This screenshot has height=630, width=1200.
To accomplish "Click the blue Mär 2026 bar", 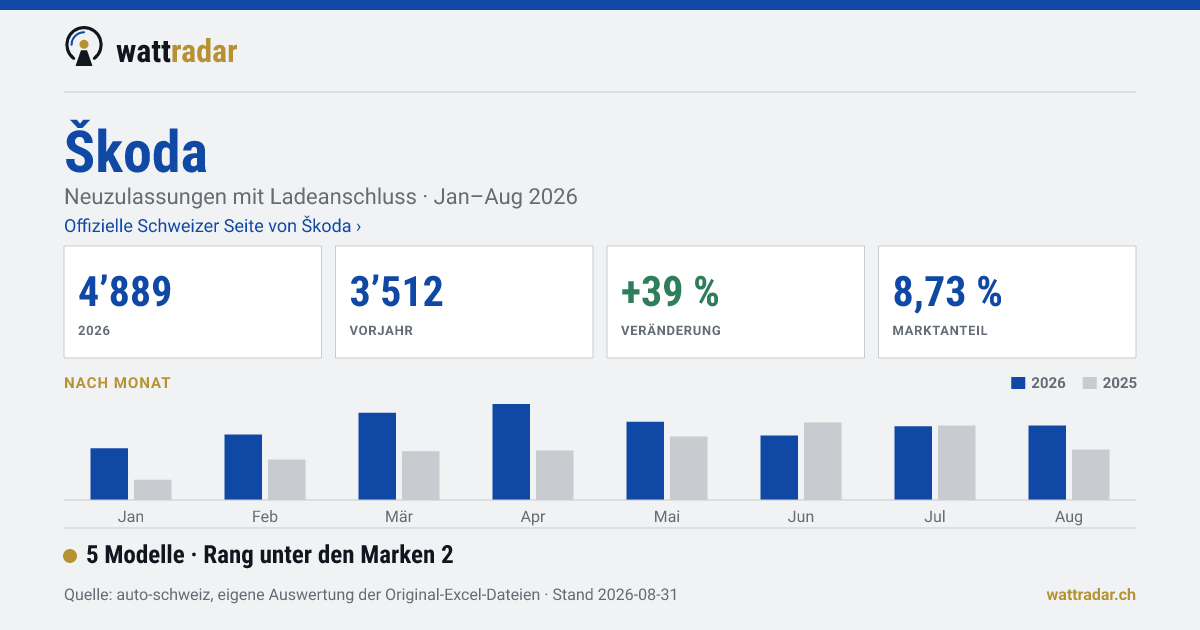I will (x=377, y=456).
